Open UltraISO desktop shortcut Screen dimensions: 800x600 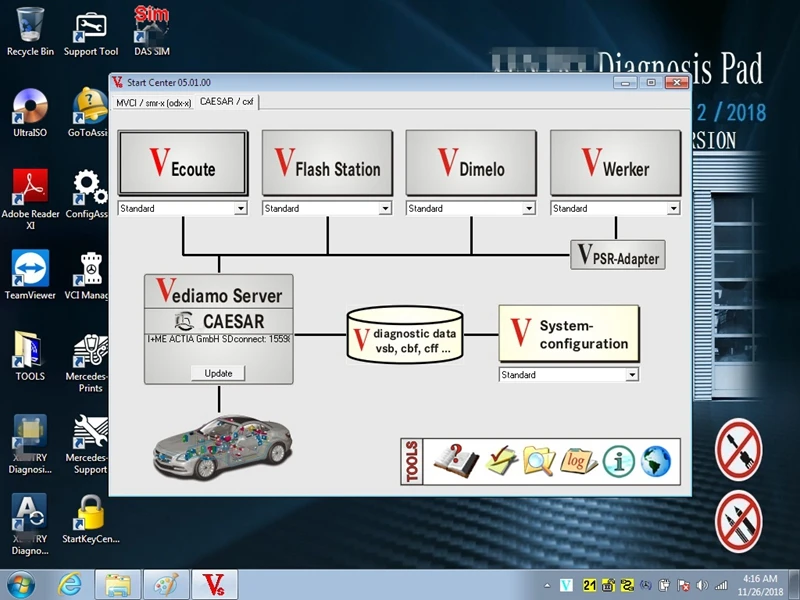pyautogui.click(x=30, y=113)
